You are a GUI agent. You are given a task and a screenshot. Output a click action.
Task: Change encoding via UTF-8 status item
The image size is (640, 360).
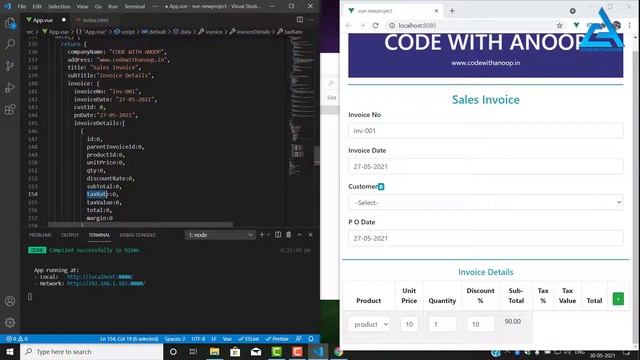tap(198, 339)
